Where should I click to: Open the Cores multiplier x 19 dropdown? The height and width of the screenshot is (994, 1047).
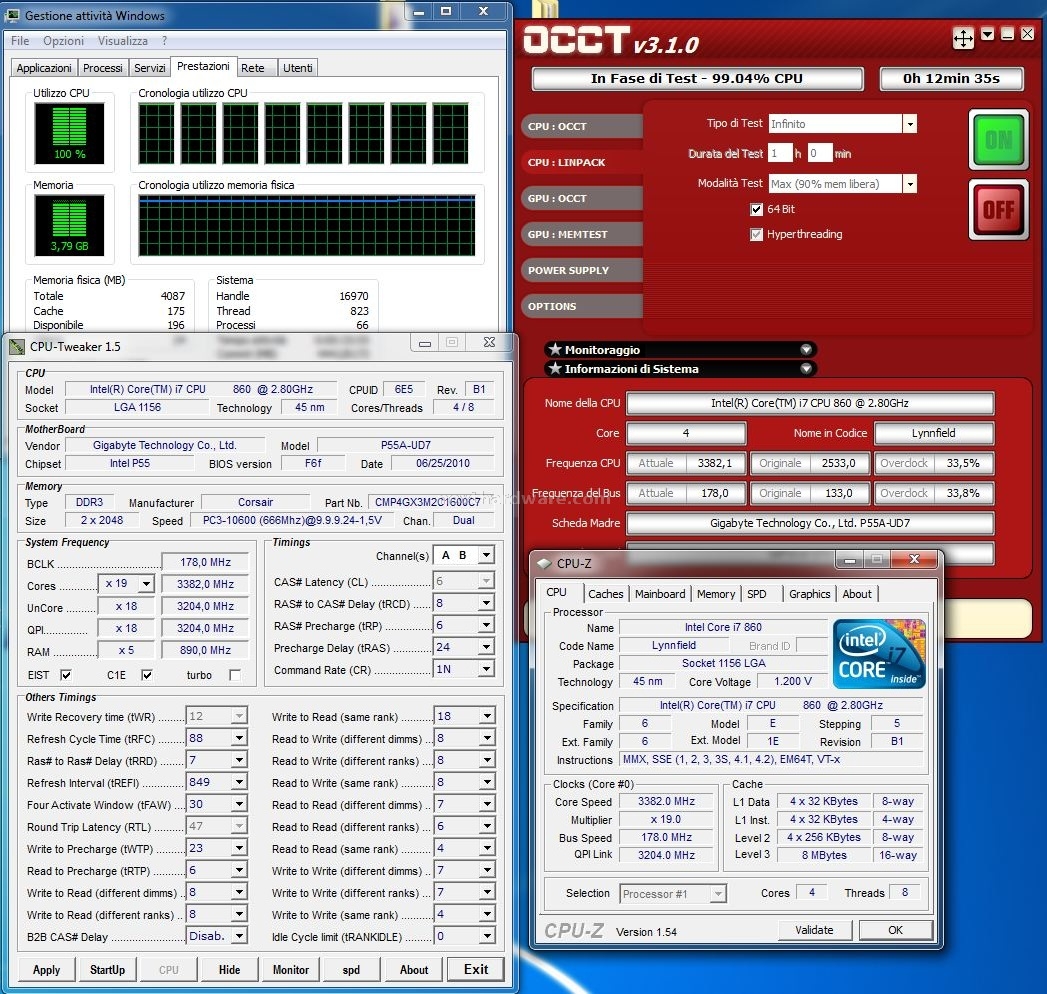pyautogui.click(x=146, y=584)
